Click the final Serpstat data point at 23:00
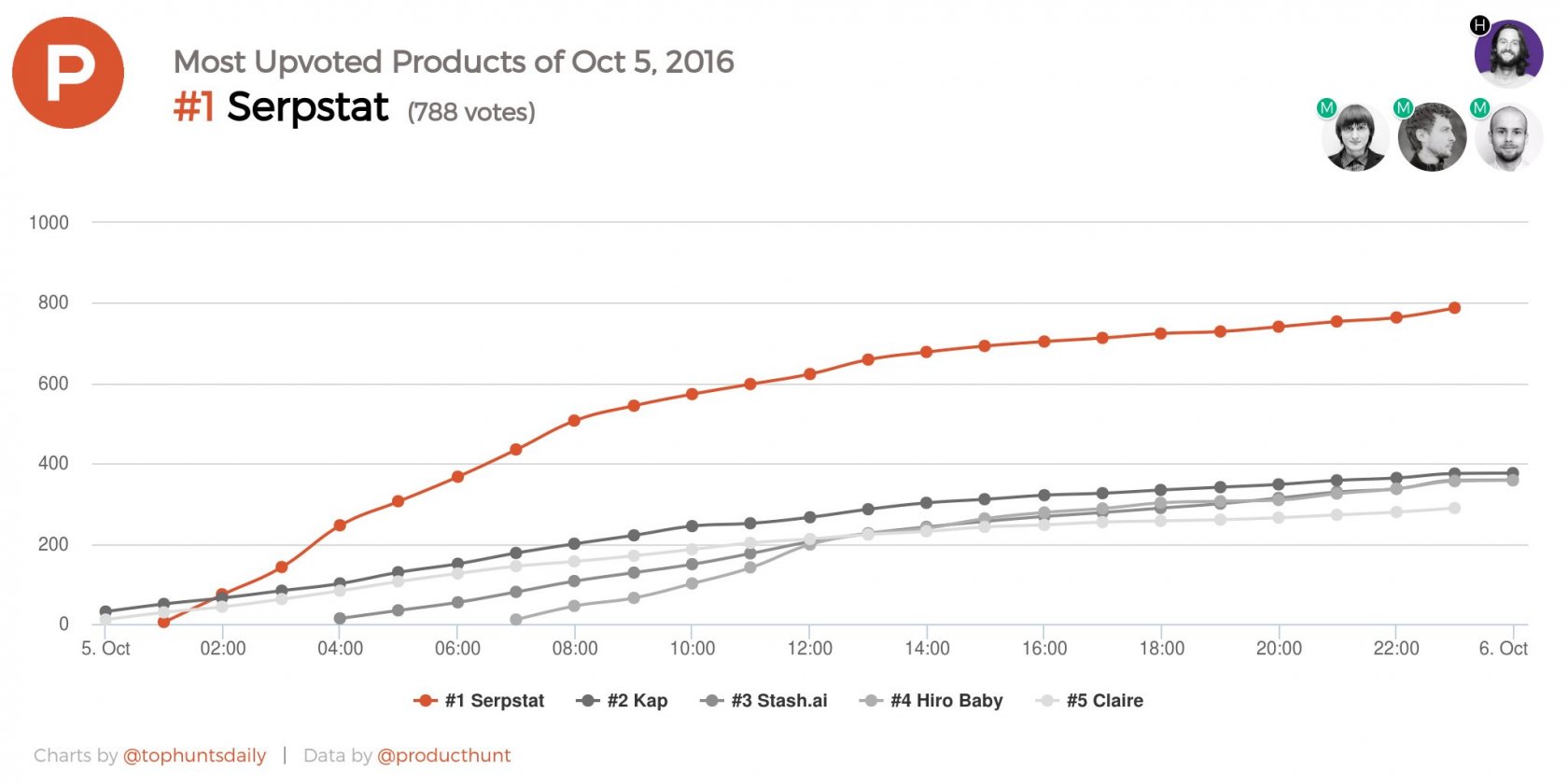This screenshot has width=1568, height=784. tap(1454, 308)
